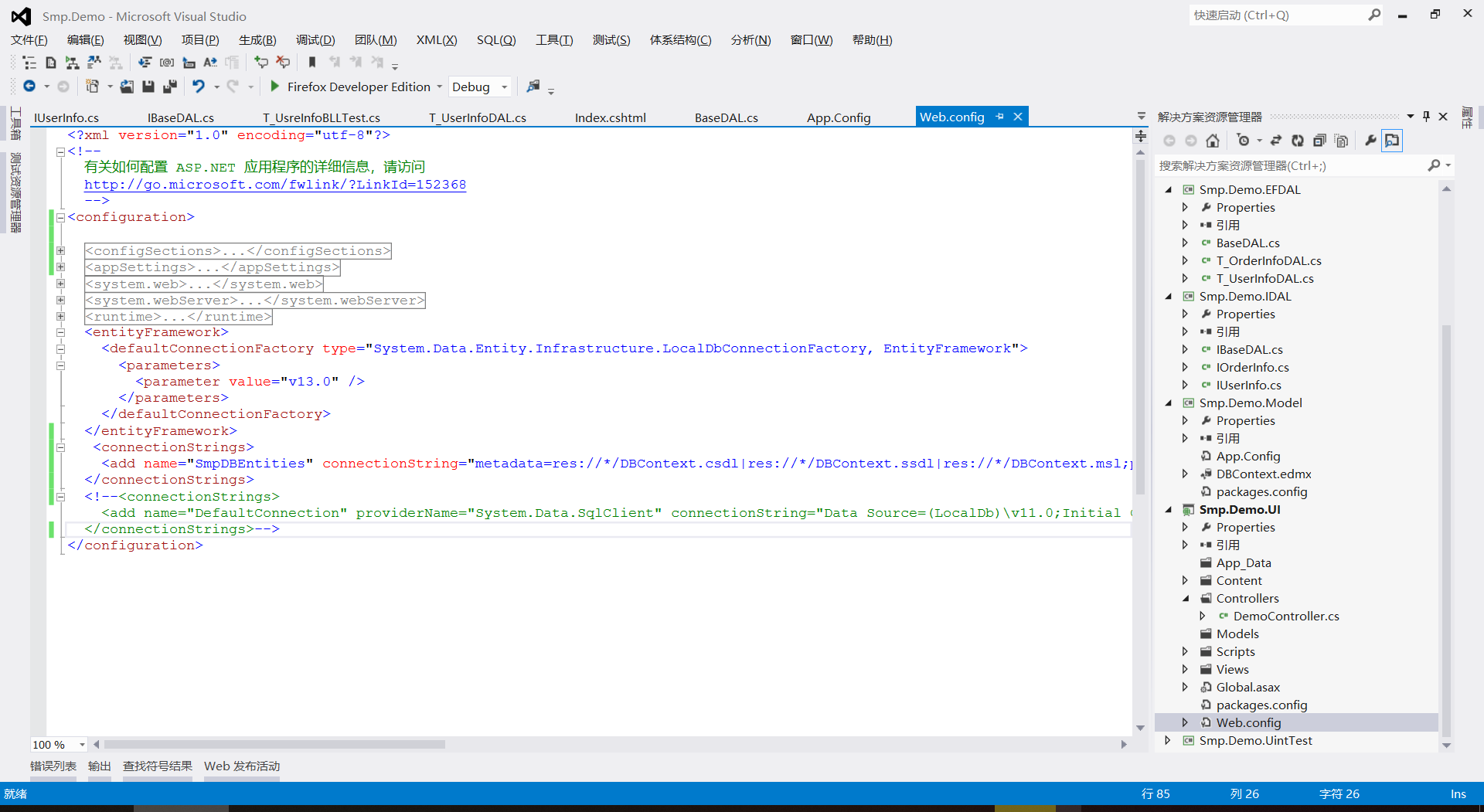Screen dimensions: 1484x812
Task: Click the New Project toolbar icon
Action: point(92,87)
